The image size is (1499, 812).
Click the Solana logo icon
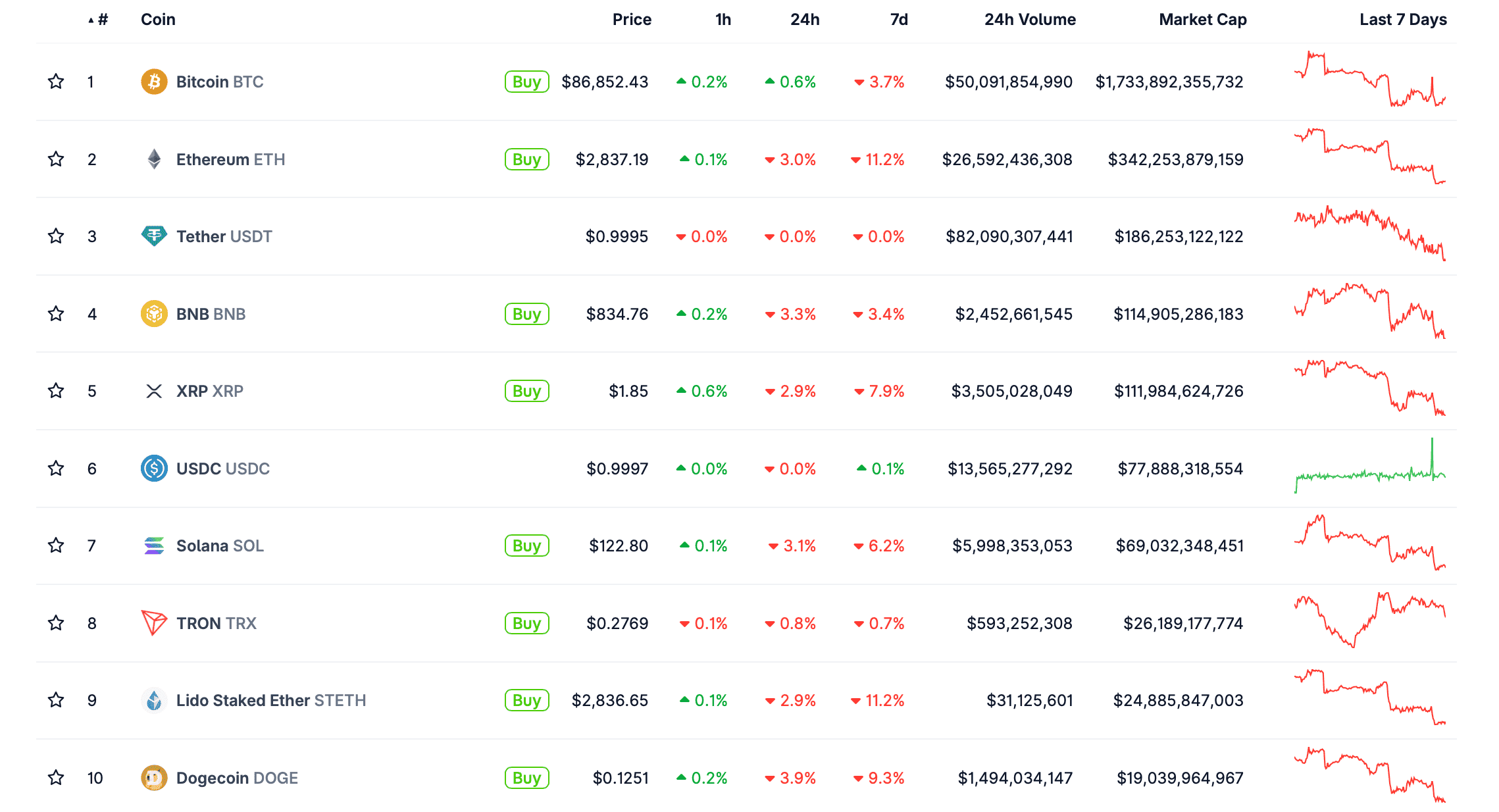click(154, 546)
